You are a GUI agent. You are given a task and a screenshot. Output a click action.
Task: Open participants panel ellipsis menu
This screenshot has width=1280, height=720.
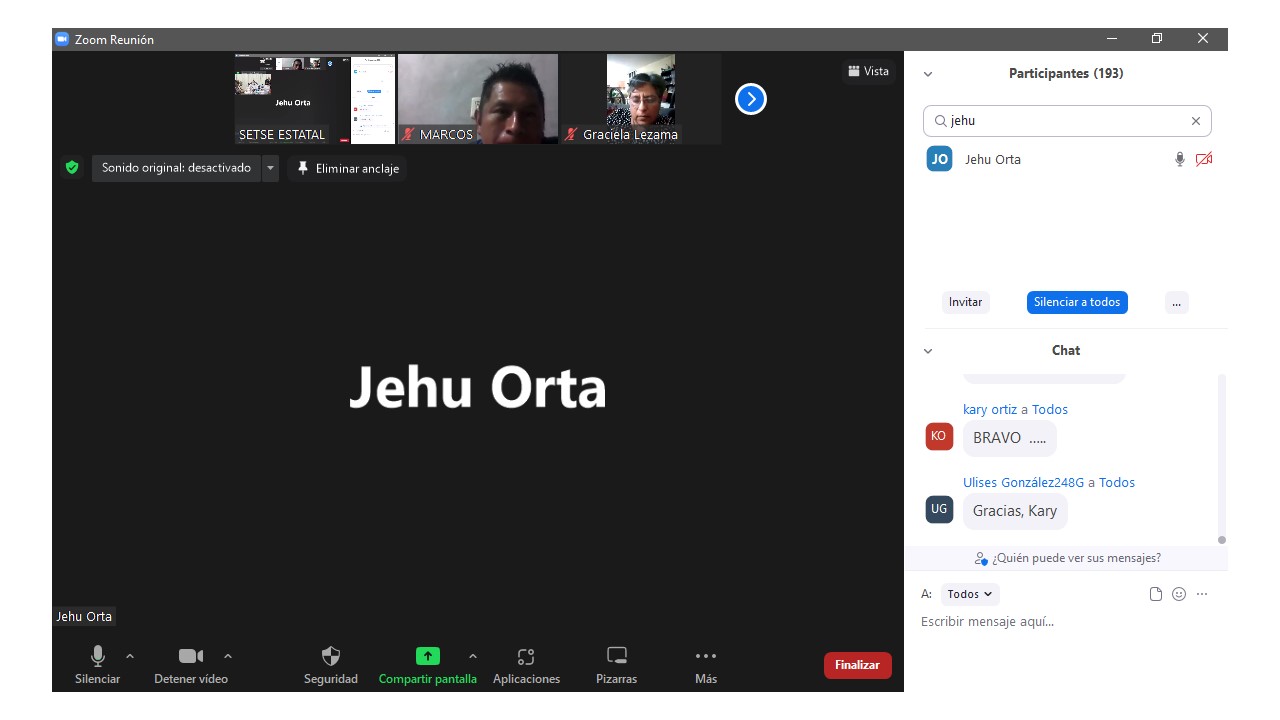point(1177,302)
